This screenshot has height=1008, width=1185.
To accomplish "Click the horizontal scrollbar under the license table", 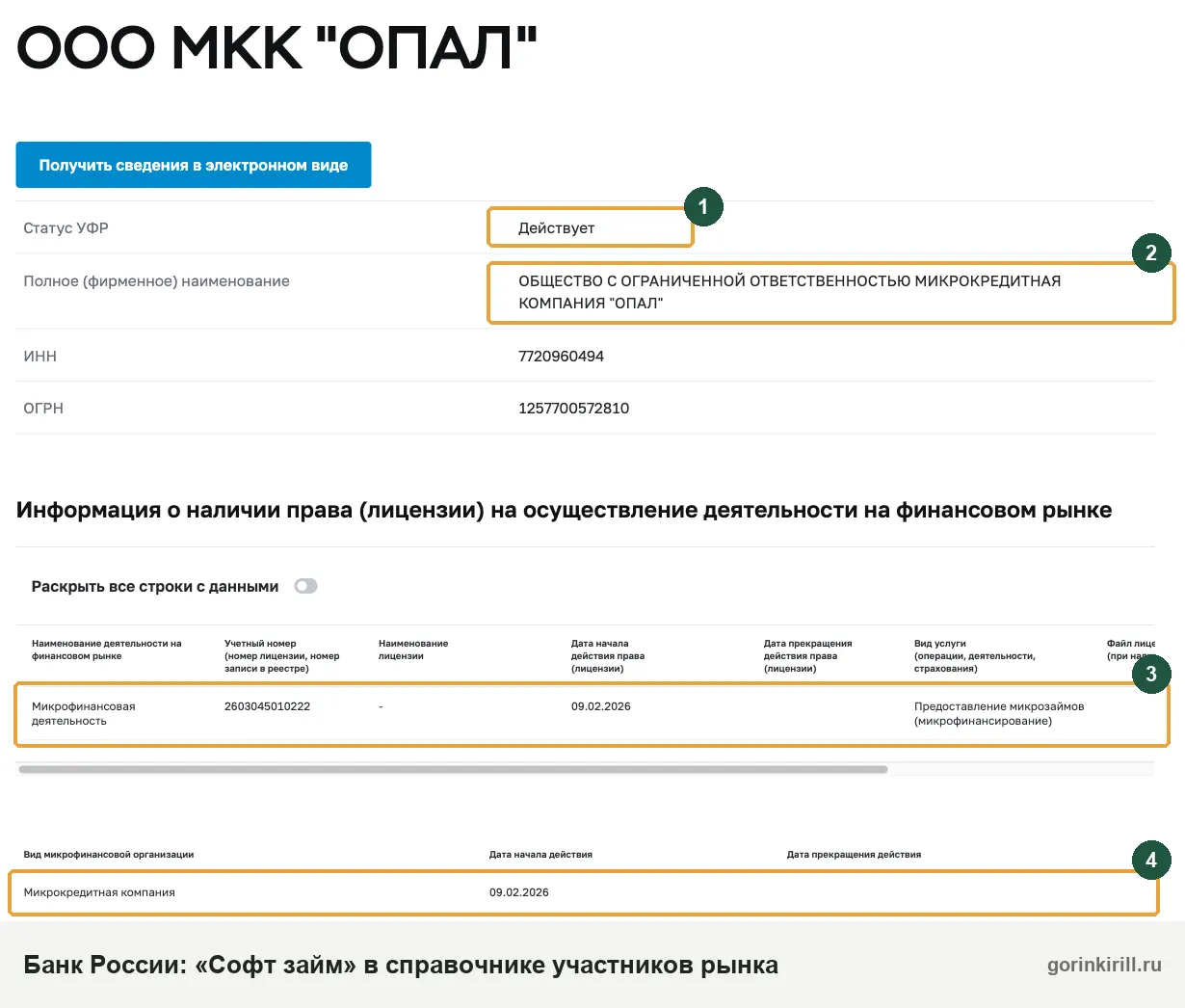I will [x=453, y=769].
